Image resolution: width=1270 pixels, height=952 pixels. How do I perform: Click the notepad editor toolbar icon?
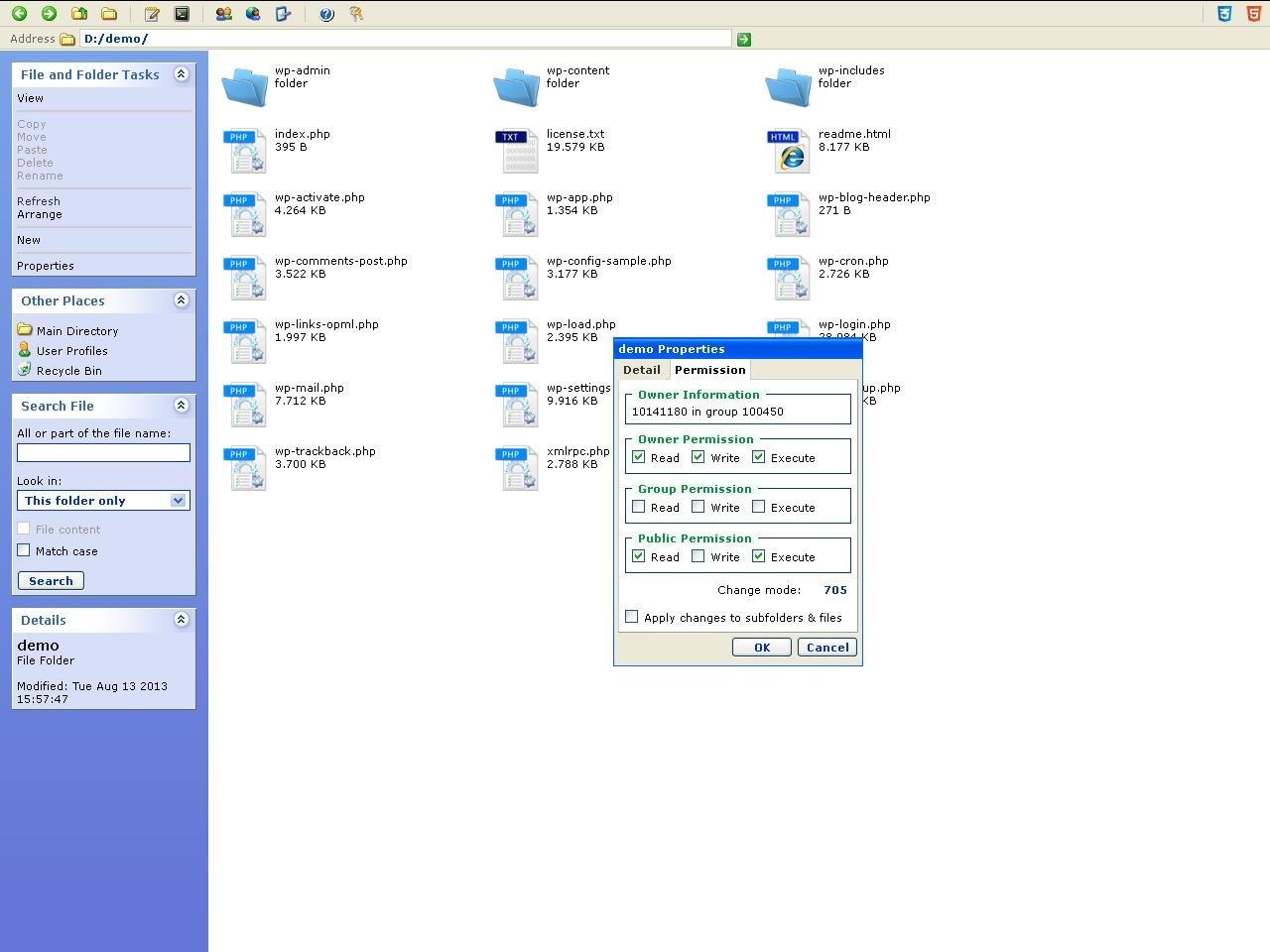point(151,14)
